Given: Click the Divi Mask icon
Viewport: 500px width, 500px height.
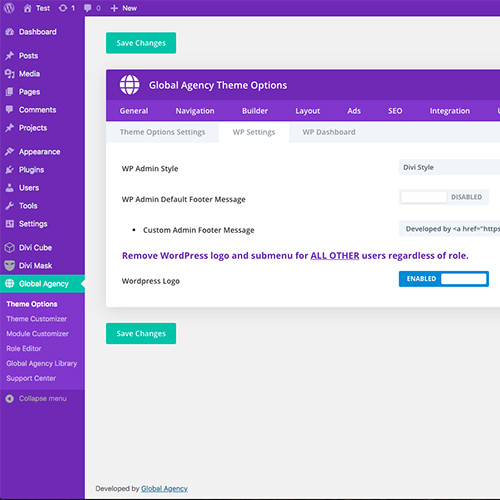Looking at the screenshot, I should click(x=10, y=266).
